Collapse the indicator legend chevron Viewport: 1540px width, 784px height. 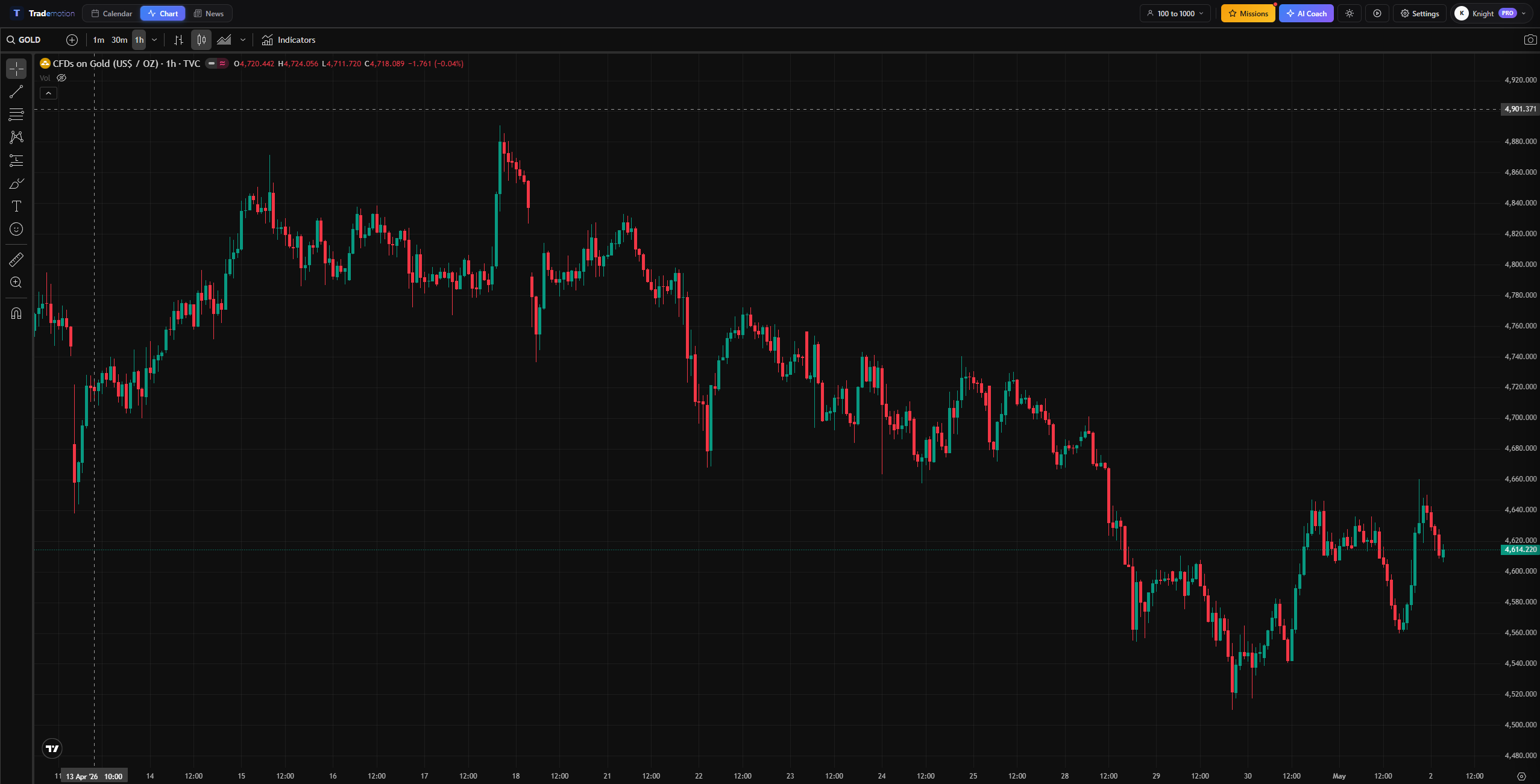click(x=48, y=93)
